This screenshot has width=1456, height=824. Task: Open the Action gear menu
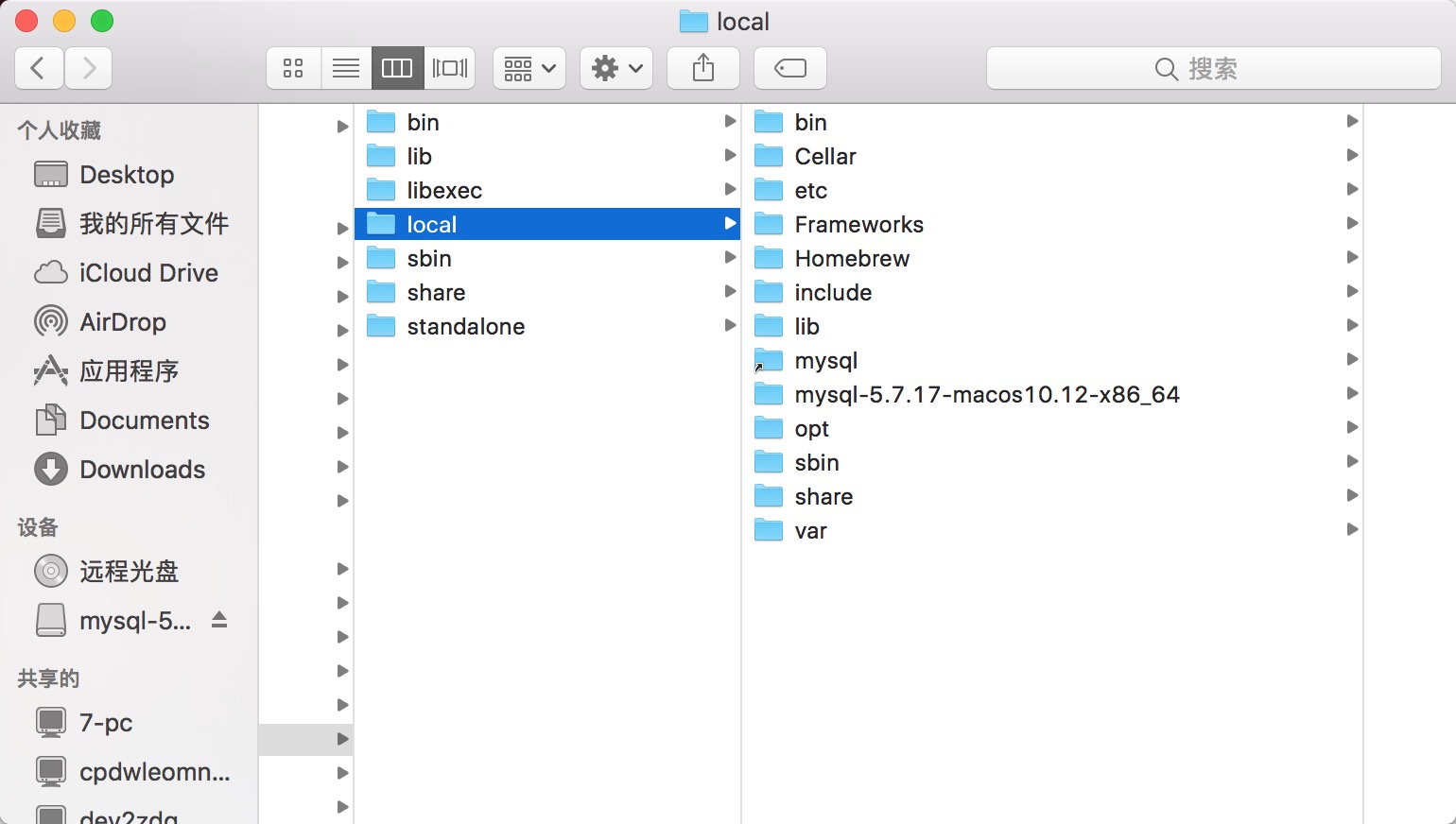tap(615, 67)
